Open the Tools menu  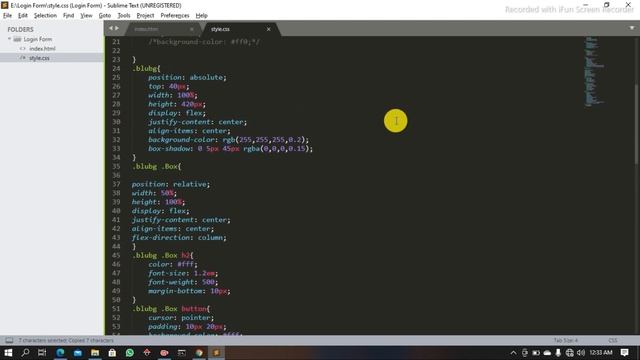124,16
